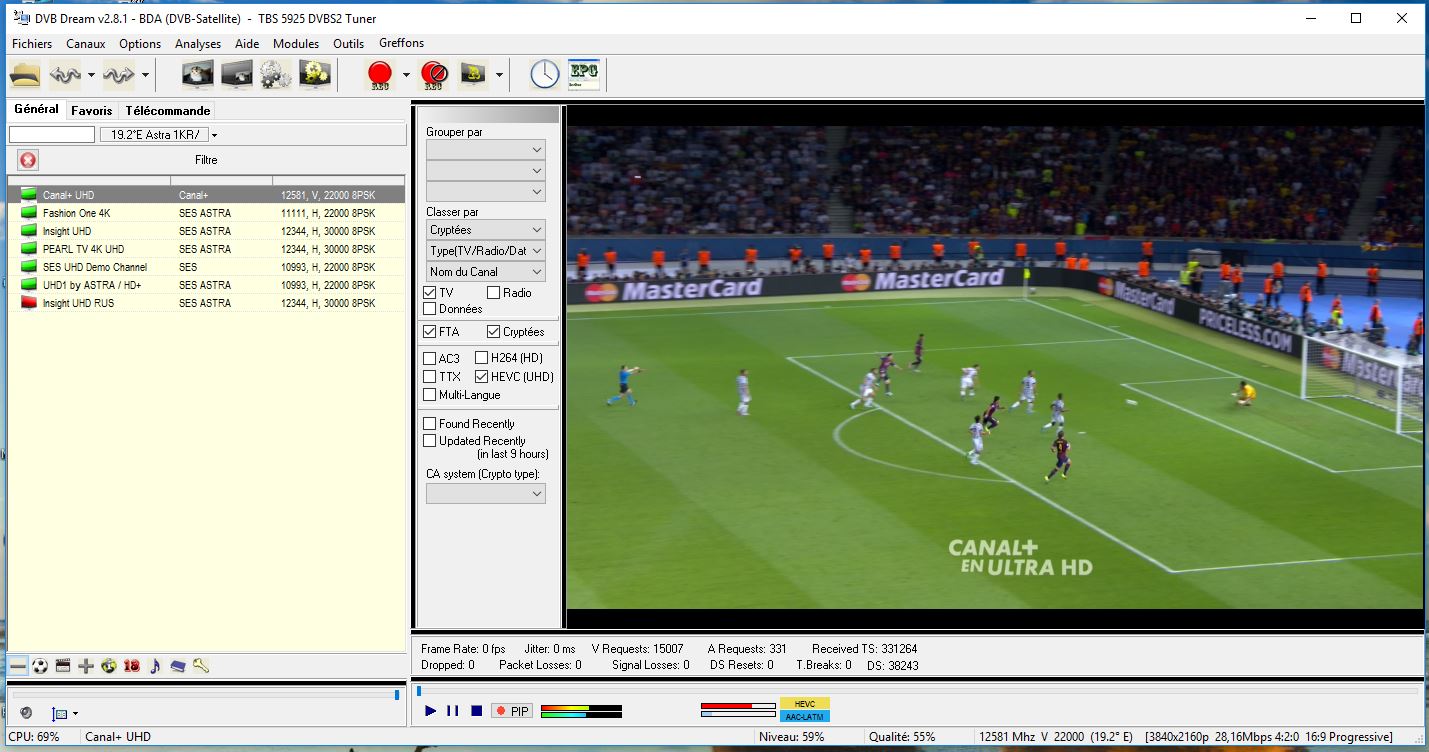
Task: Select the globe news category icon
Action: (109, 665)
